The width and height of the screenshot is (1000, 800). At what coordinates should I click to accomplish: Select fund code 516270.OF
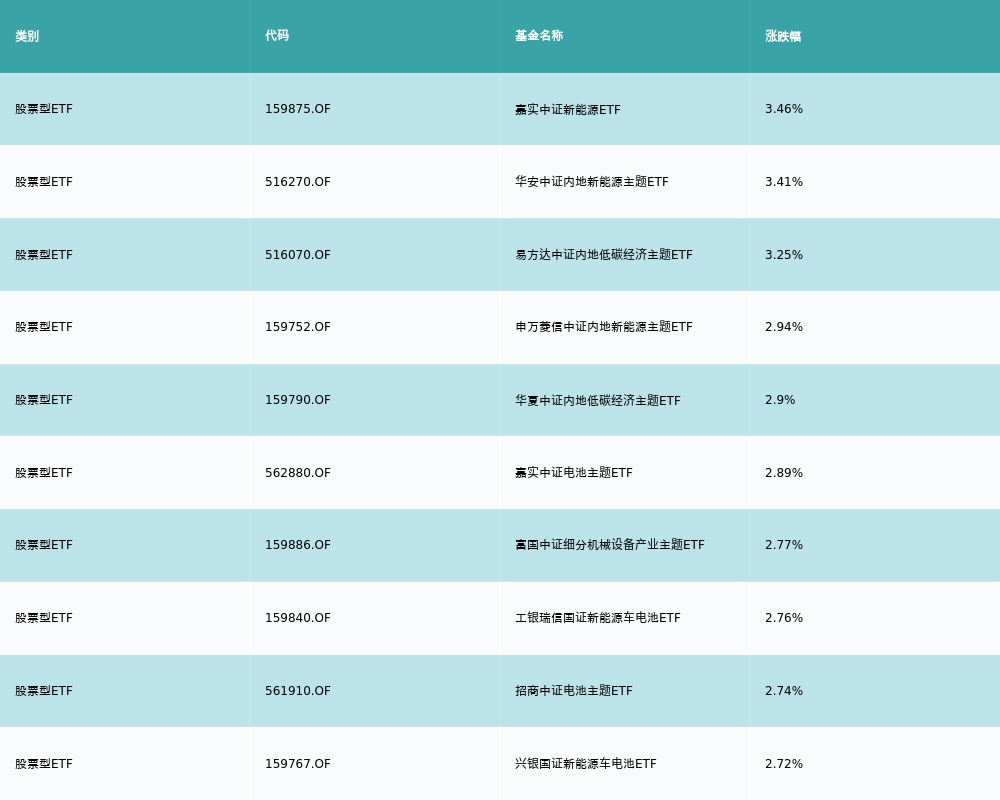pyautogui.click(x=297, y=182)
